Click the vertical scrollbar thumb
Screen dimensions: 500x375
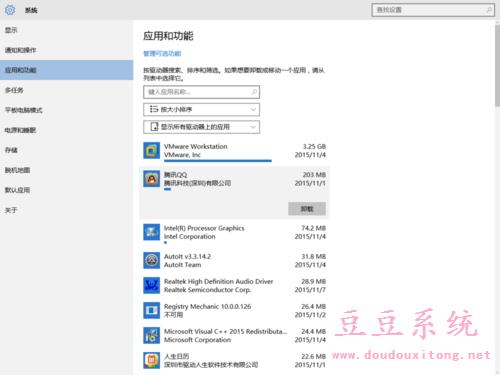click(497, 66)
